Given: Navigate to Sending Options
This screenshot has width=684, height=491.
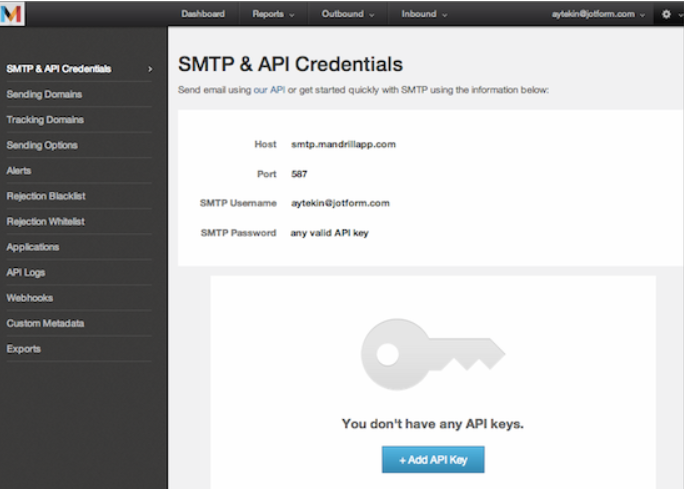Looking at the screenshot, I should [42, 145].
